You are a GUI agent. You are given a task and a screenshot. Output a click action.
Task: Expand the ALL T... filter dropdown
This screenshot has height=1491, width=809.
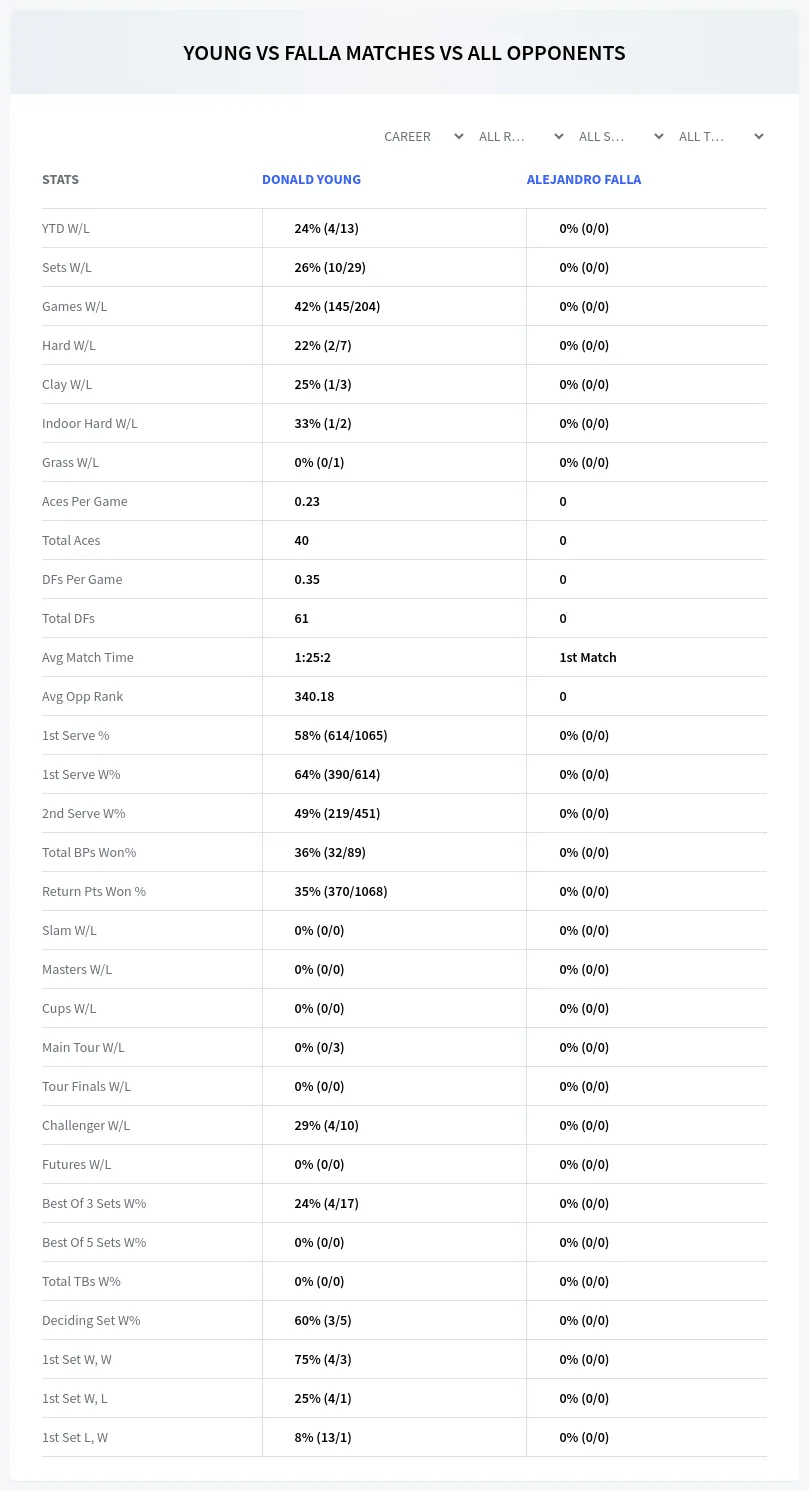click(x=719, y=136)
